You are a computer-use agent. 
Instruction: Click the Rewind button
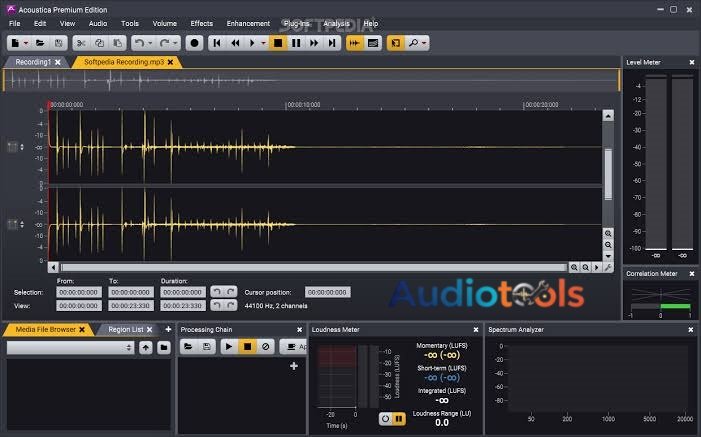pyautogui.click(x=235, y=43)
